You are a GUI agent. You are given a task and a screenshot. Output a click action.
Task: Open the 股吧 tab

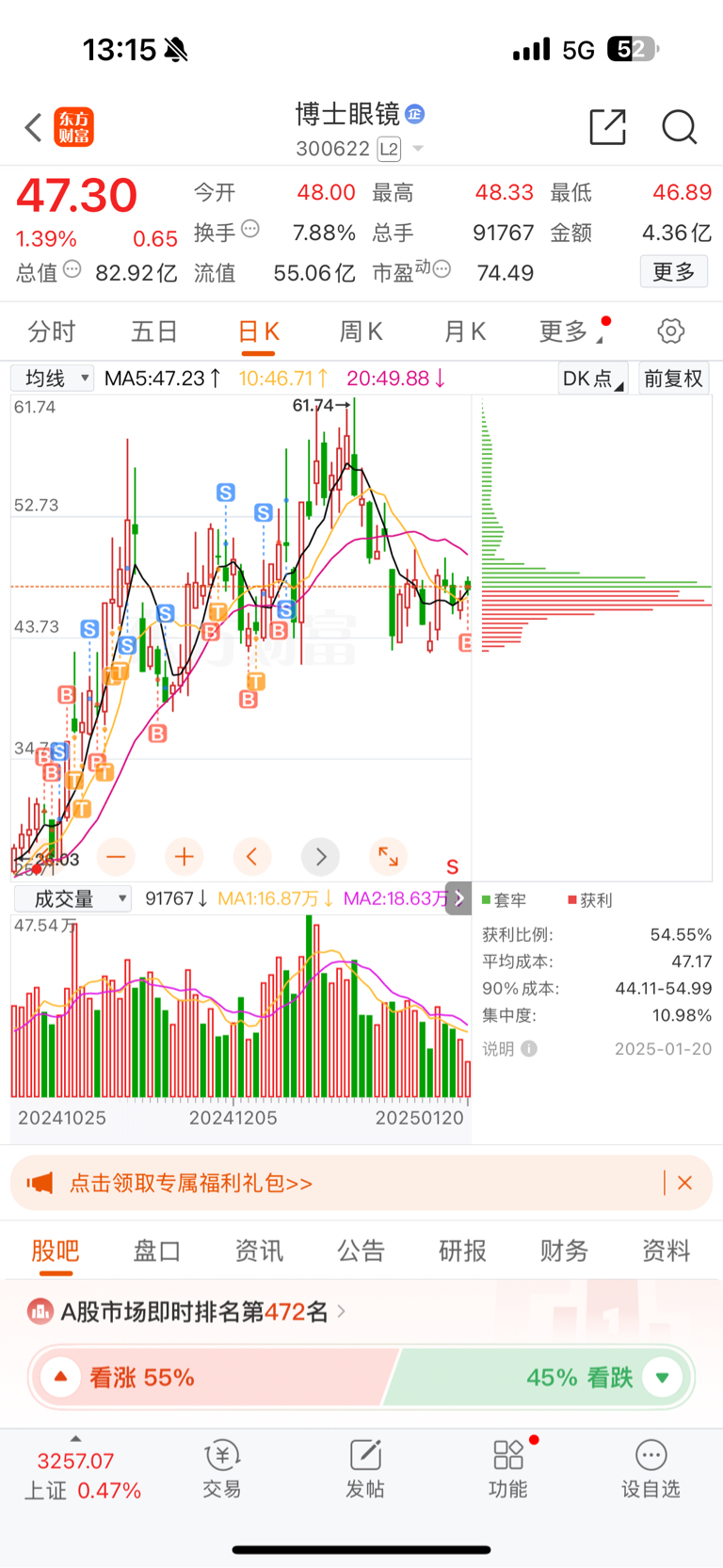point(56,1251)
